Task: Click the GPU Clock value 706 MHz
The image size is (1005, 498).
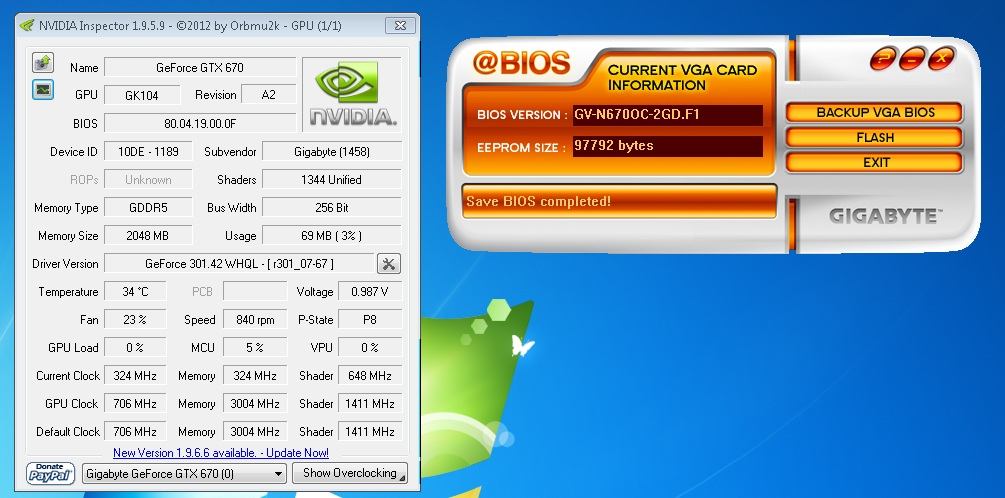Action: pos(135,403)
